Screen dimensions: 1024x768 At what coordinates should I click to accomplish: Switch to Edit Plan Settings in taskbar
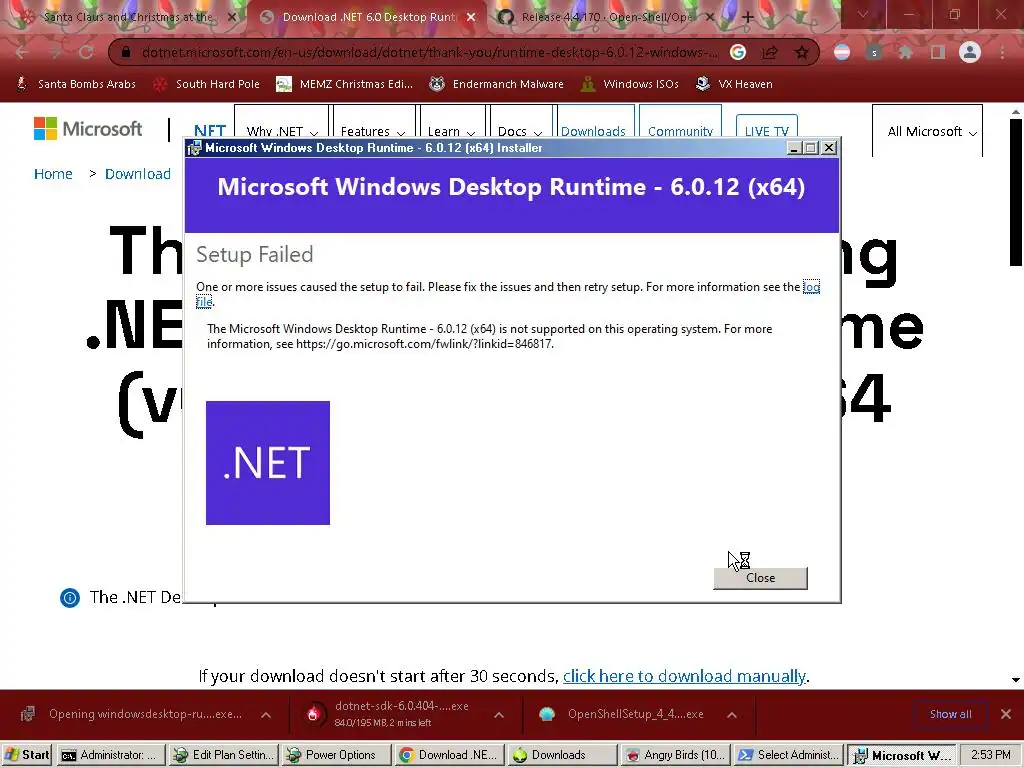pos(224,755)
